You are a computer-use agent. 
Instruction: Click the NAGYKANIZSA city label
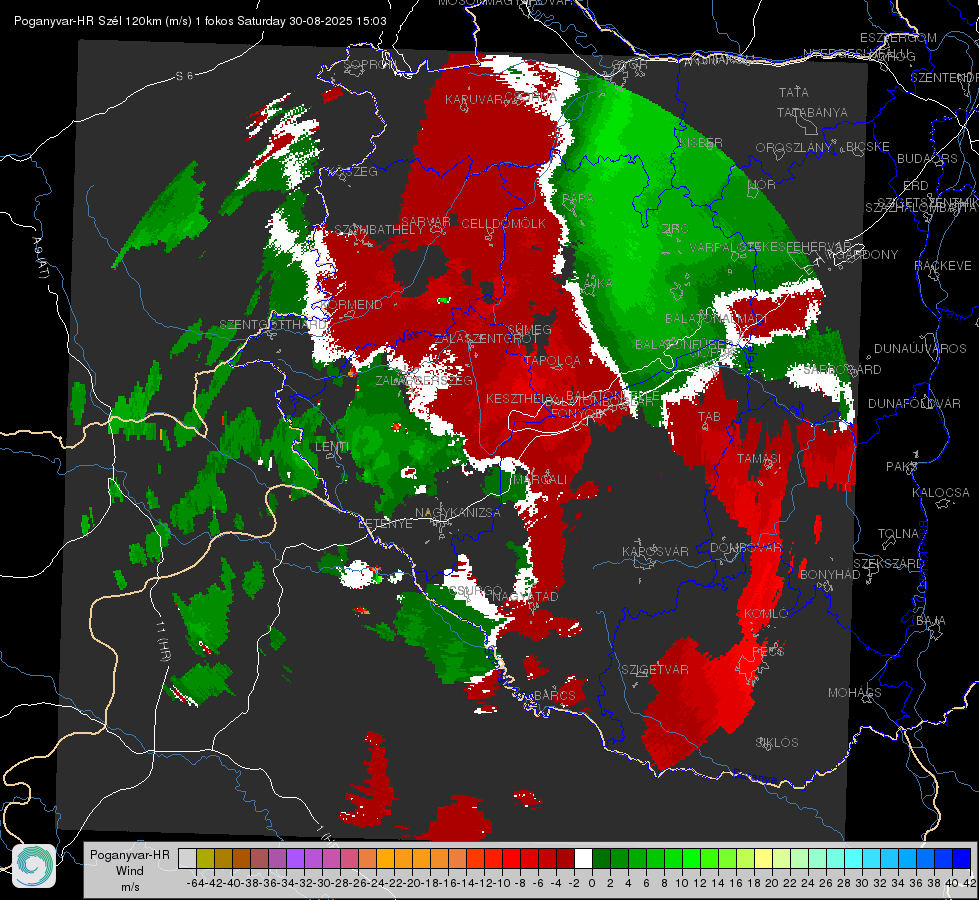tap(458, 512)
